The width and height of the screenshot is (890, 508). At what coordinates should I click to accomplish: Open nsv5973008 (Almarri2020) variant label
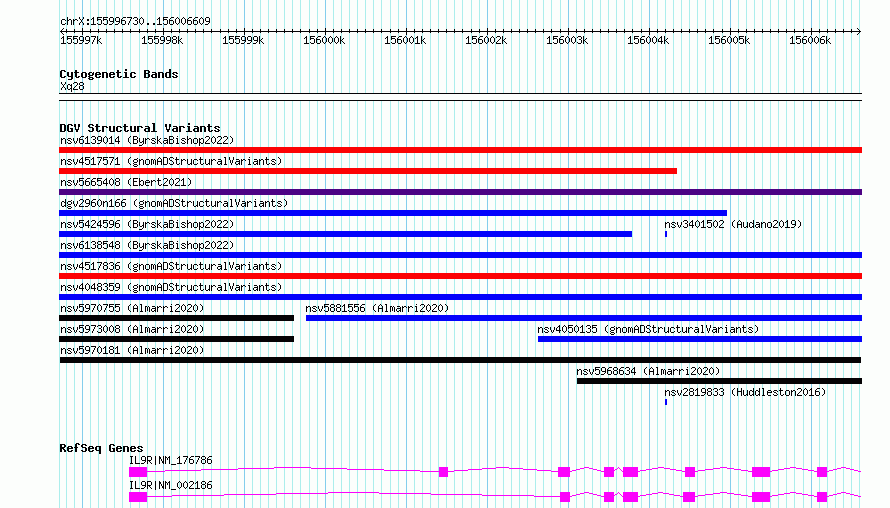pos(132,329)
